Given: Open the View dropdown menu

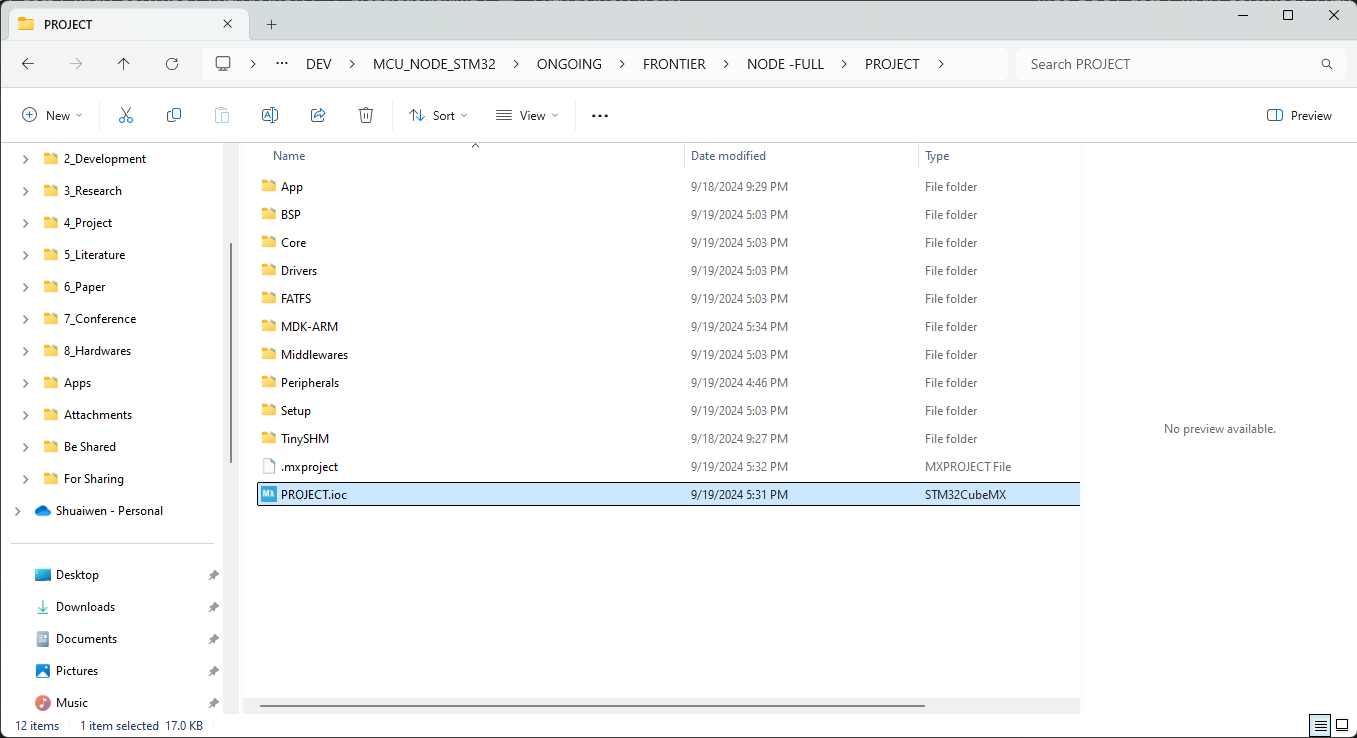Looking at the screenshot, I should [x=527, y=116].
